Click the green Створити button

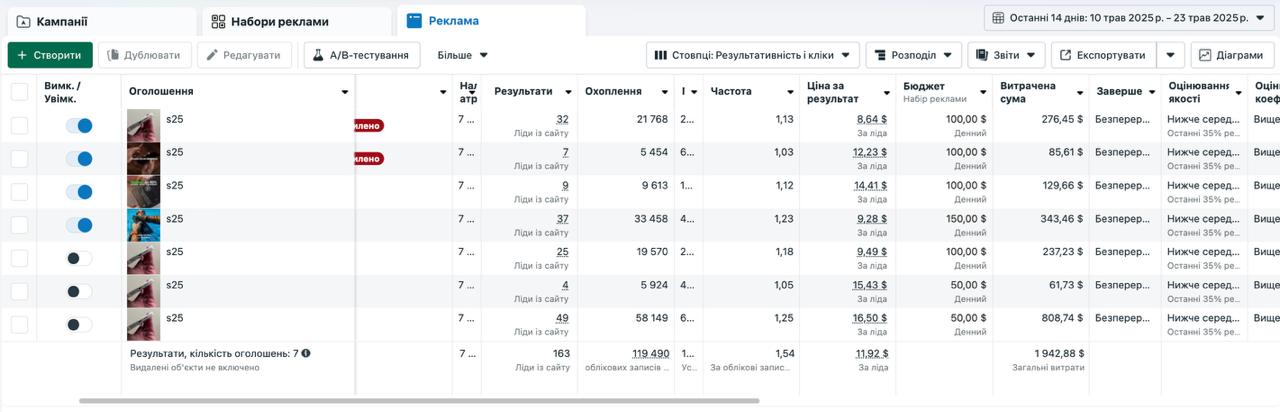[50, 55]
